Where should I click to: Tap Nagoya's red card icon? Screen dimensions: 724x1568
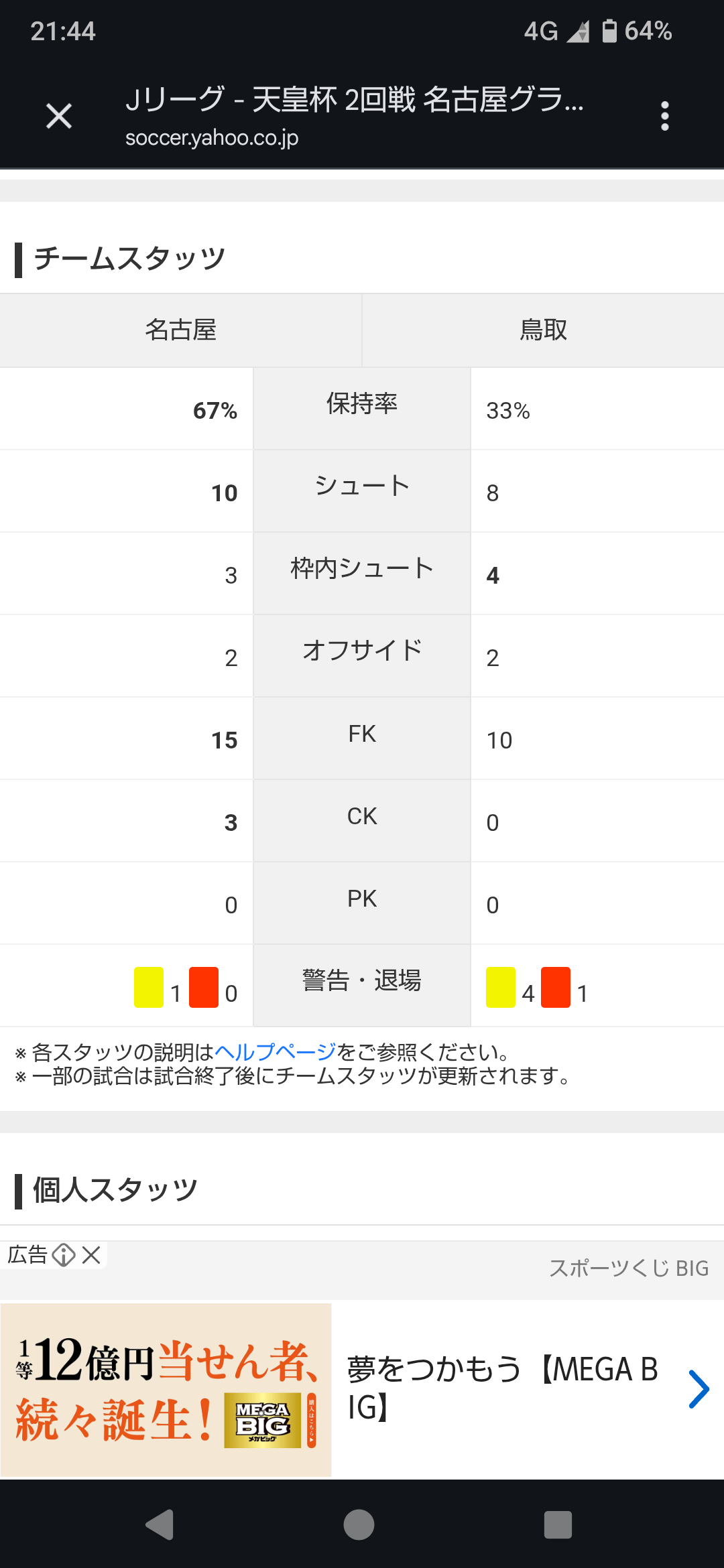(x=204, y=987)
